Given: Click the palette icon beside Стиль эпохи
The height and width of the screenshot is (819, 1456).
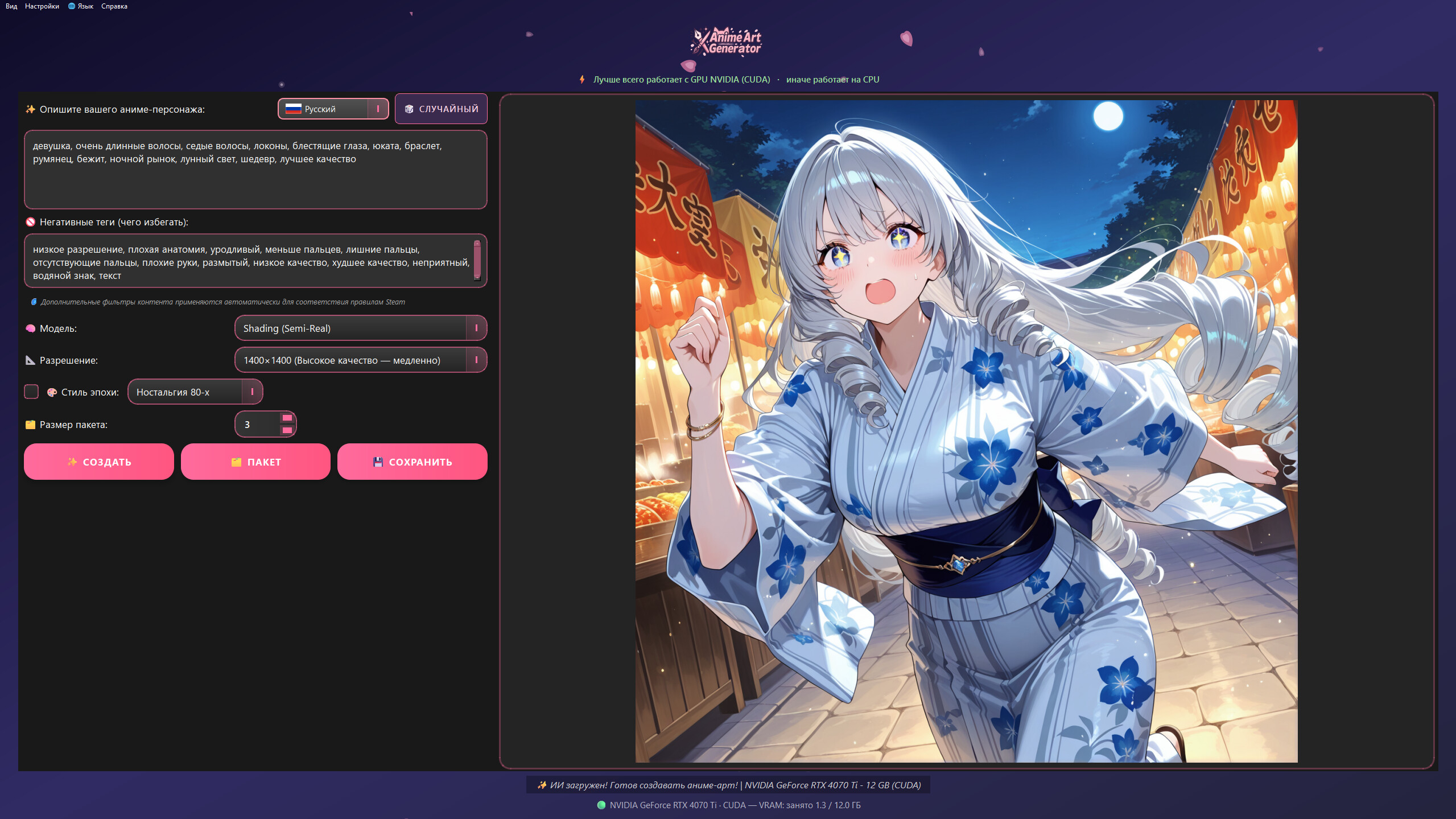Looking at the screenshot, I should [x=52, y=392].
